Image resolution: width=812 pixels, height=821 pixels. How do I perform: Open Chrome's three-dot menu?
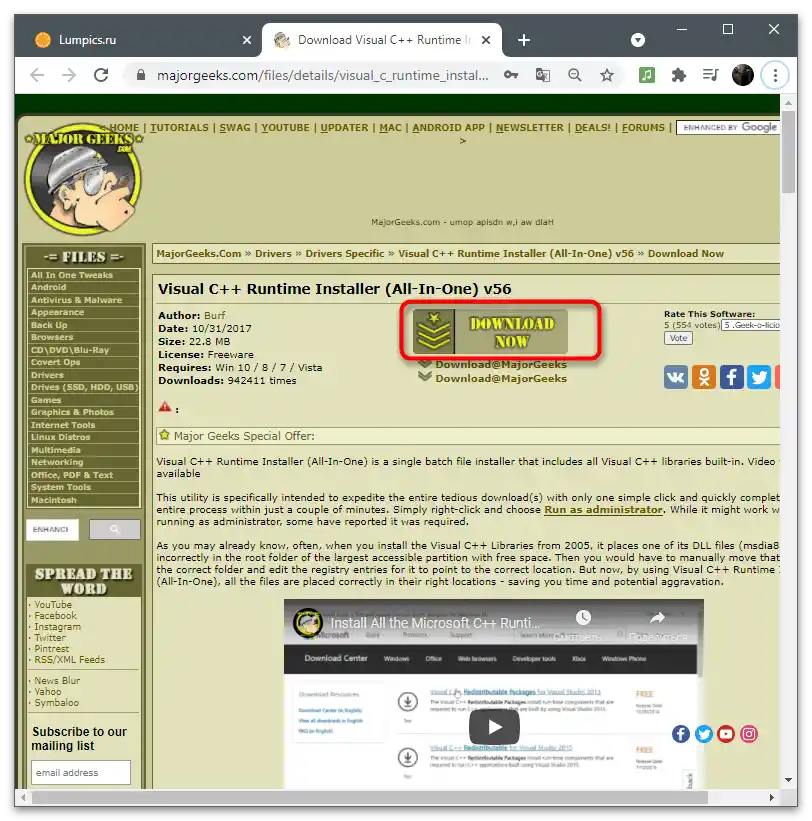point(775,75)
